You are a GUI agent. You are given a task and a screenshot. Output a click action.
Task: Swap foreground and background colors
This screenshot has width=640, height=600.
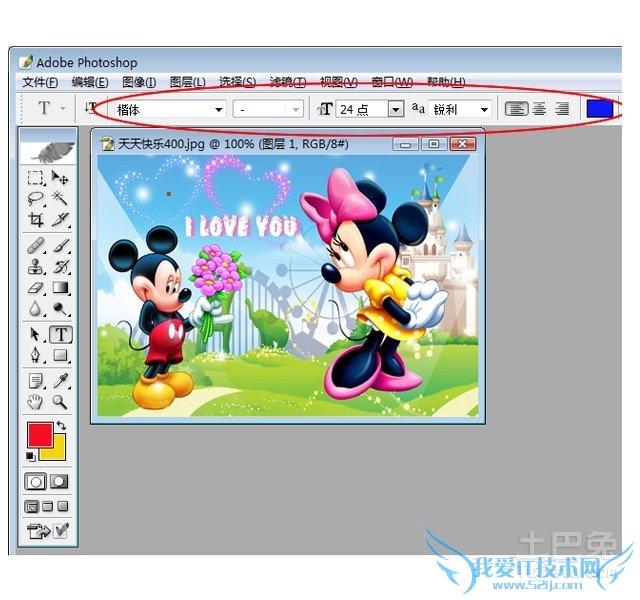(x=61, y=425)
